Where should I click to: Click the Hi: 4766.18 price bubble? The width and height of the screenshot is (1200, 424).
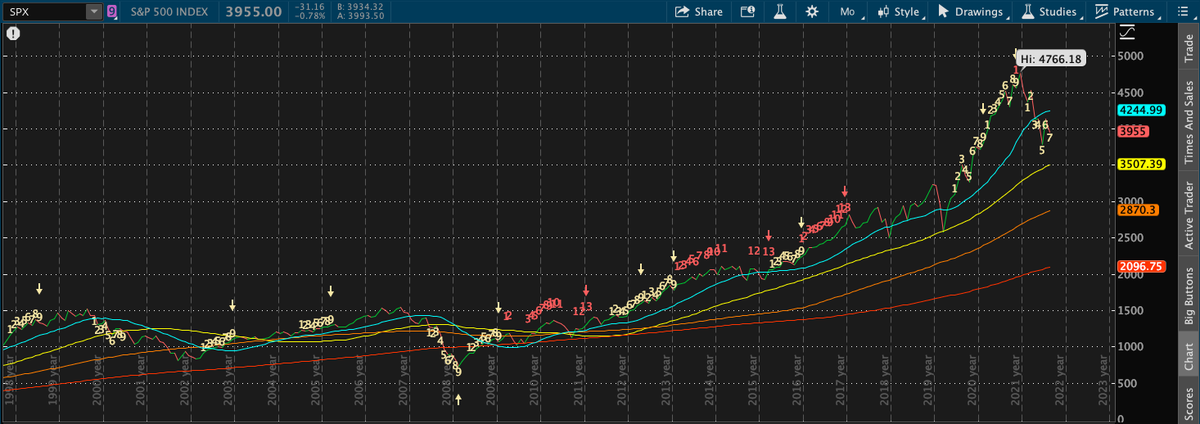coord(1050,59)
